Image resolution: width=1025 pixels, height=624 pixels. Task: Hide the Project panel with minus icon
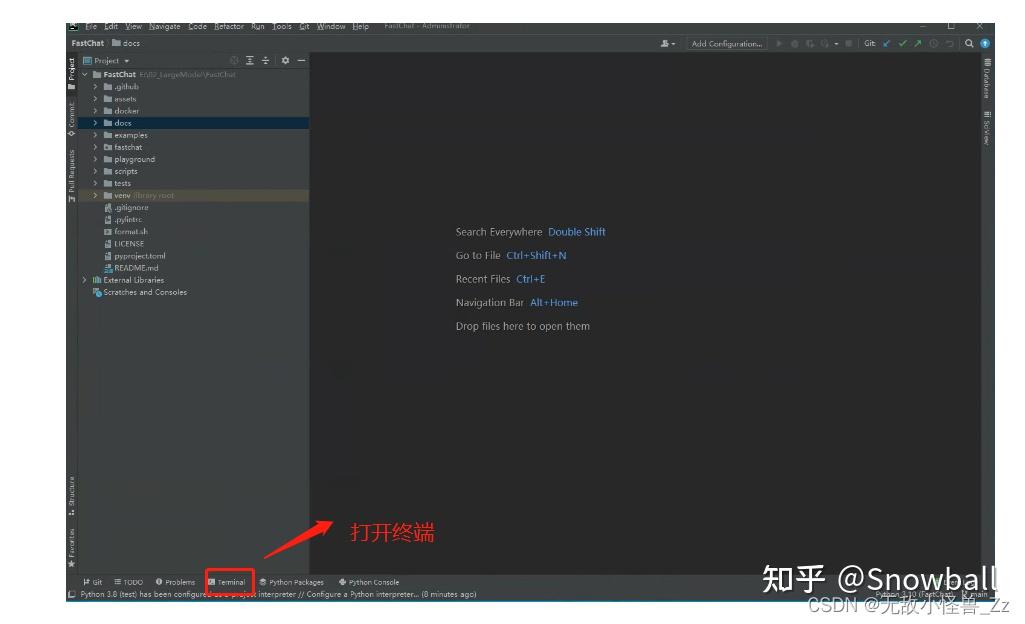coord(301,60)
